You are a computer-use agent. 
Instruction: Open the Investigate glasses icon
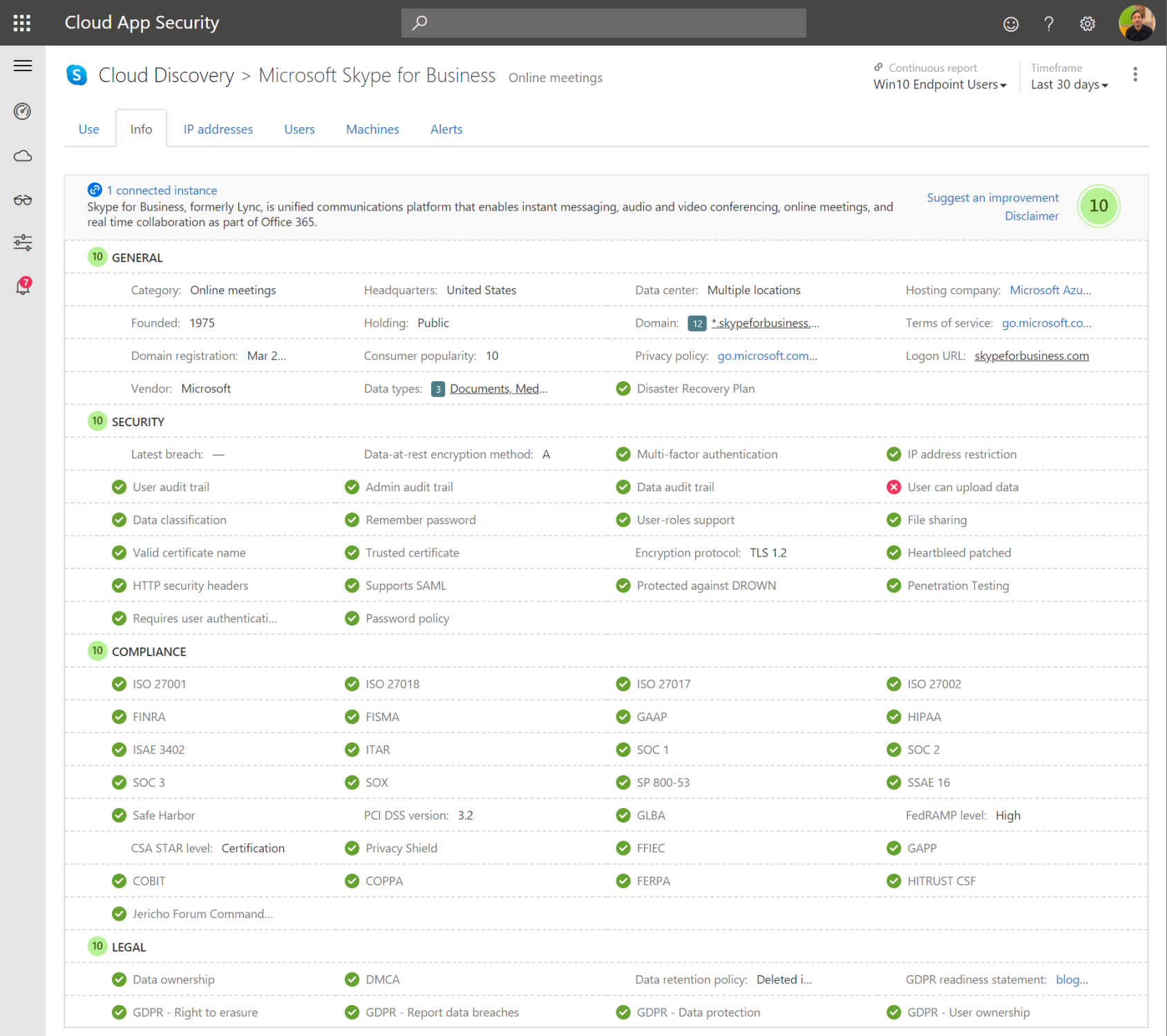click(23, 200)
